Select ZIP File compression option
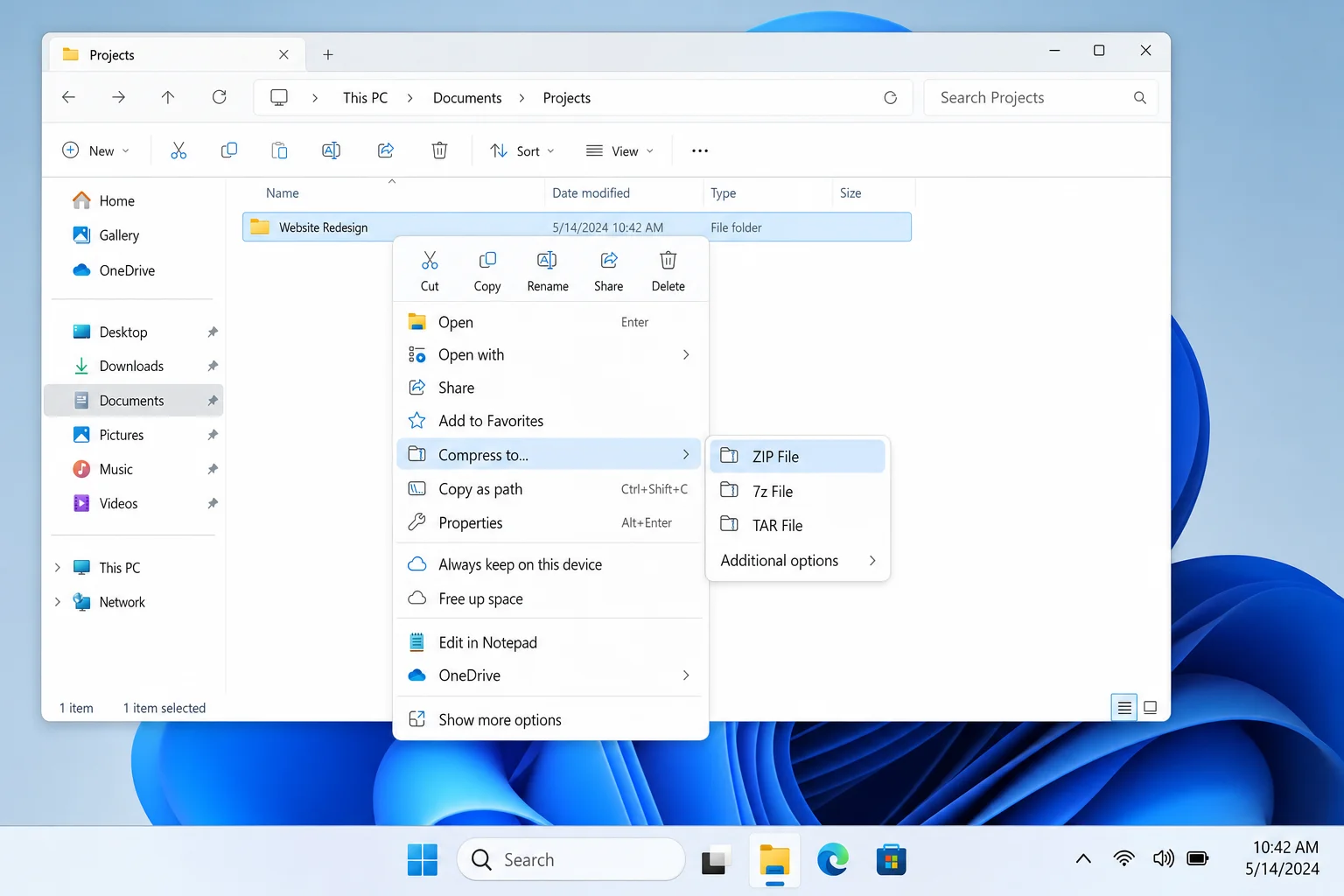The height and width of the screenshot is (896, 1344). [798, 457]
